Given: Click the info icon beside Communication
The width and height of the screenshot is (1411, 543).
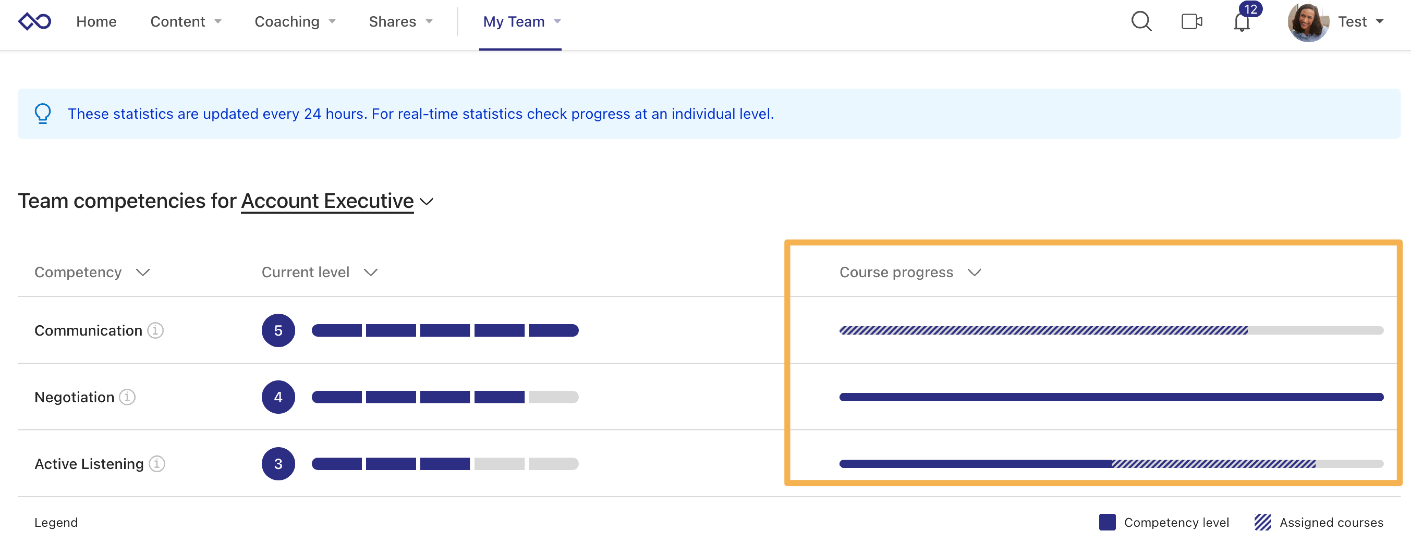Looking at the screenshot, I should pos(155,330).
